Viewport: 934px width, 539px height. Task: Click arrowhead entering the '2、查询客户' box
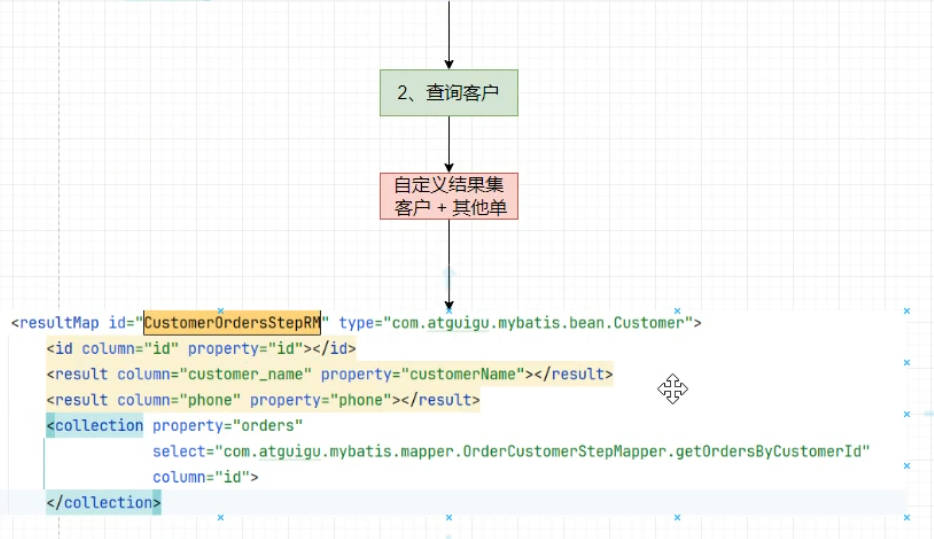click(x=449, y=64)
